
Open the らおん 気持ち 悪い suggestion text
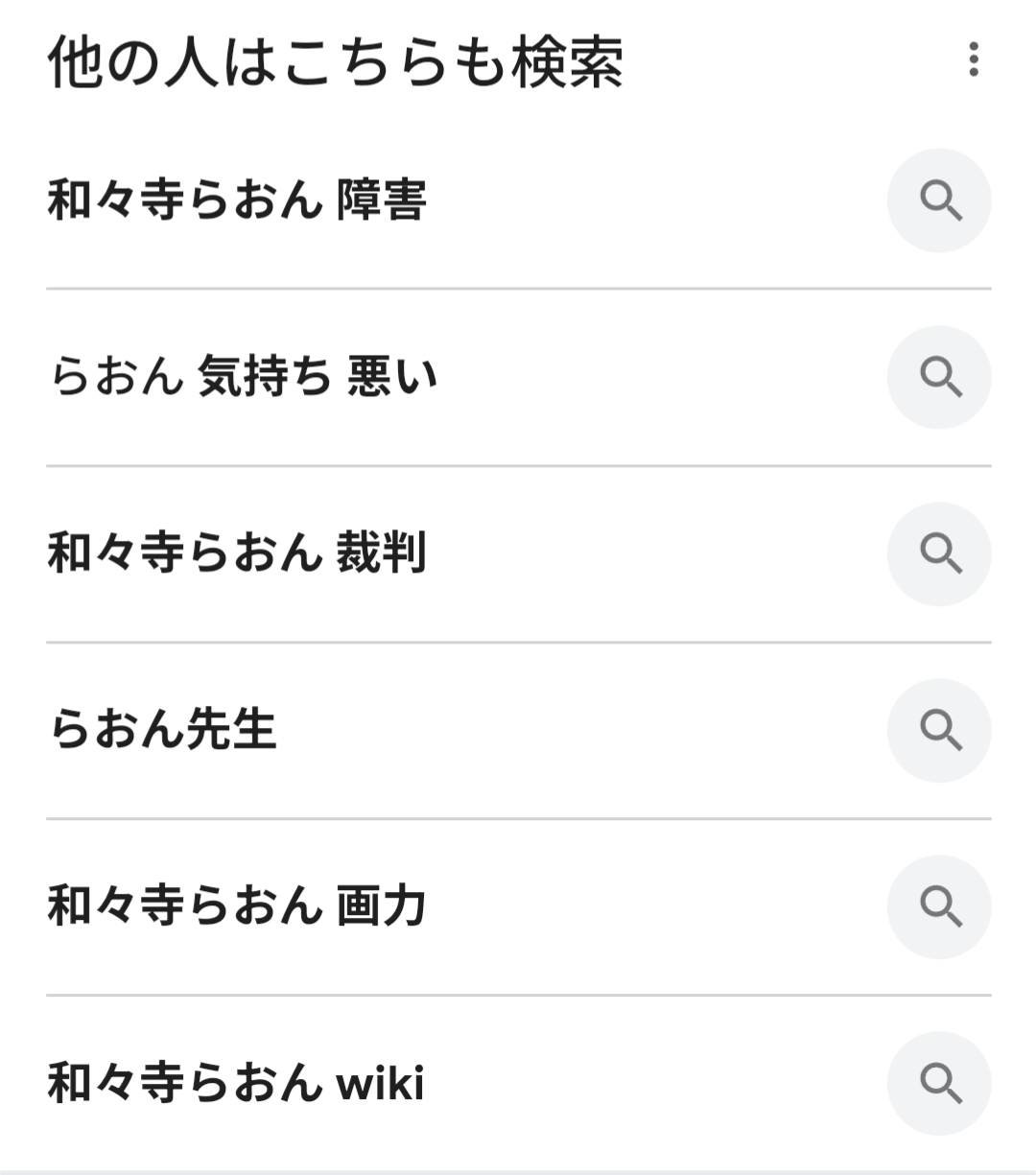tap(243, 377)
